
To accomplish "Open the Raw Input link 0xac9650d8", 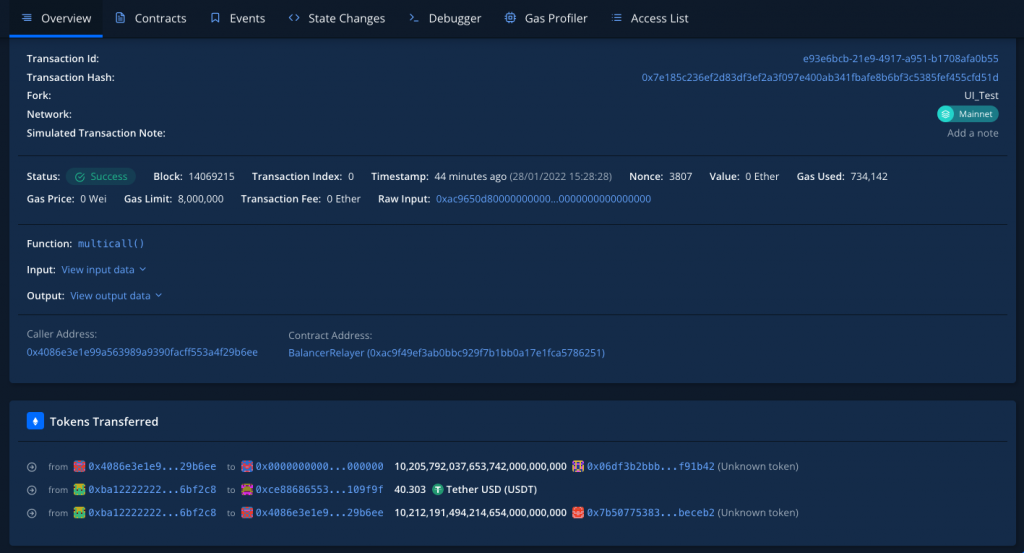I will pos(543,199).
